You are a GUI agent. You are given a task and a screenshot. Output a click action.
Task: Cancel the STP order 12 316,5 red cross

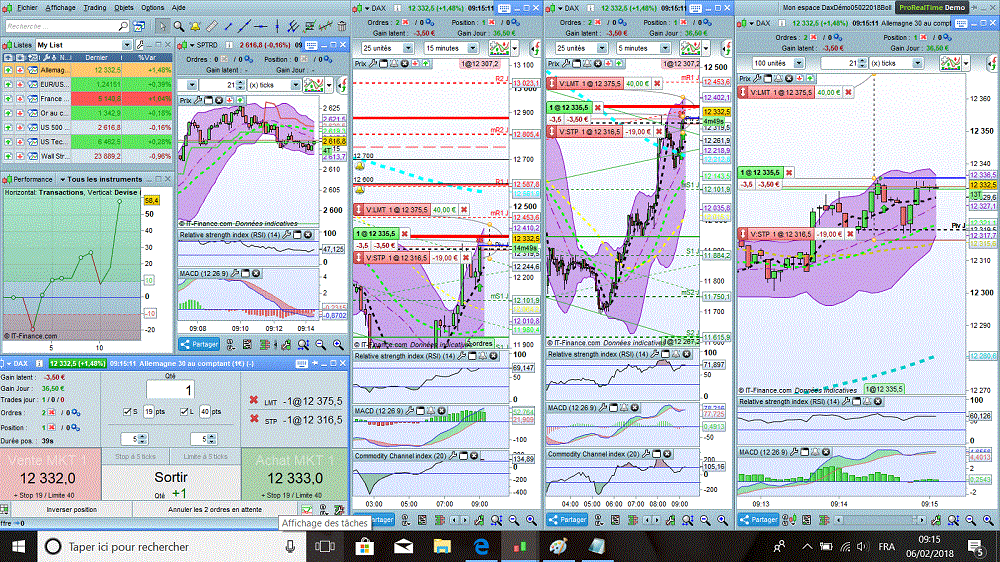point(254,419)
